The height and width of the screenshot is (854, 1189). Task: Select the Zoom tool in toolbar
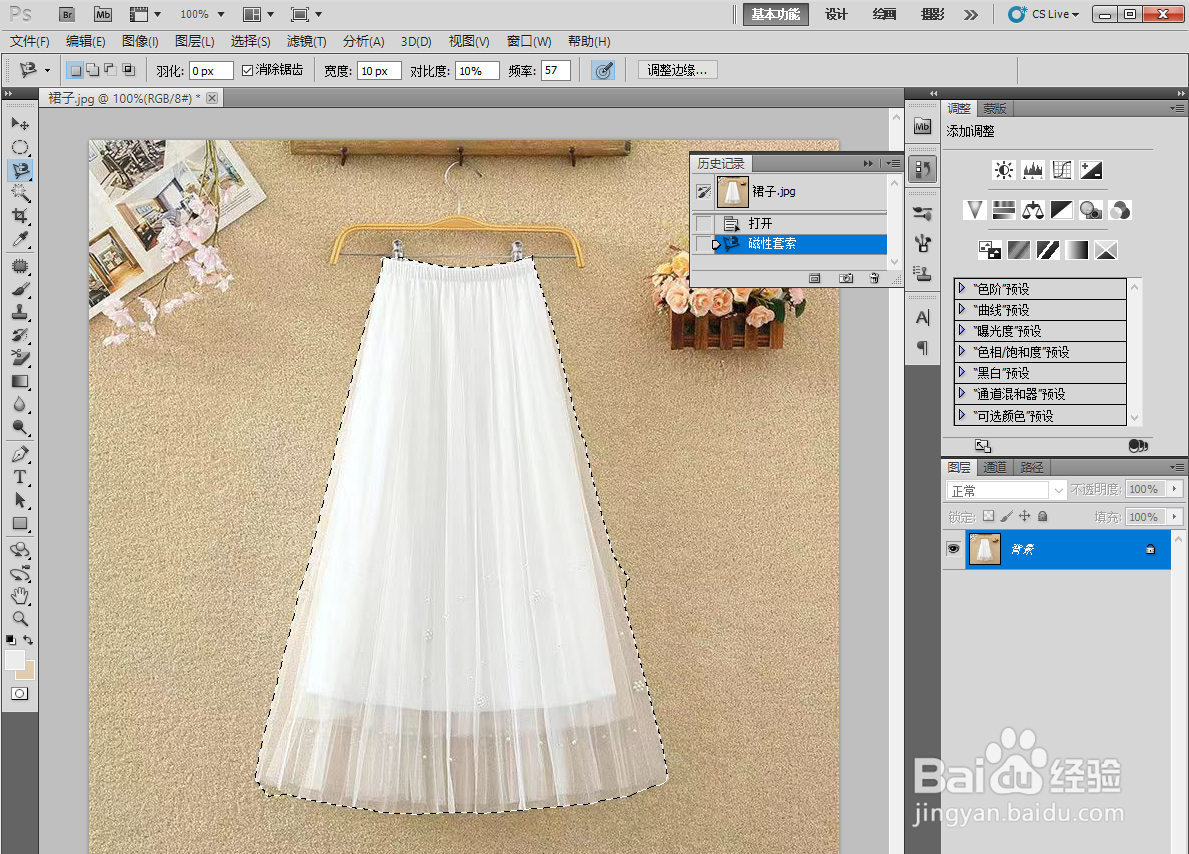(20, 619)
